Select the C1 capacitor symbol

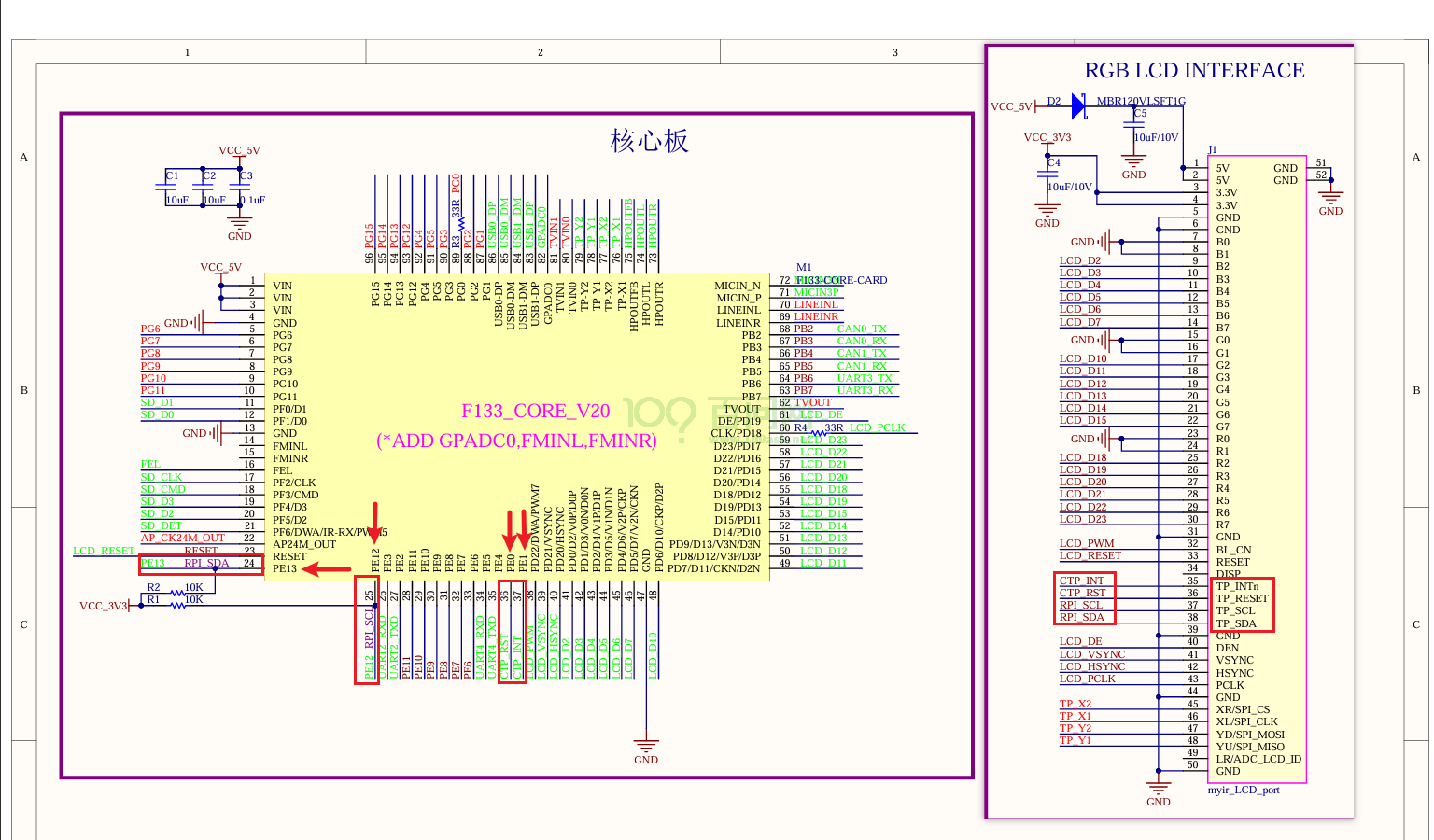pos(166,188)
